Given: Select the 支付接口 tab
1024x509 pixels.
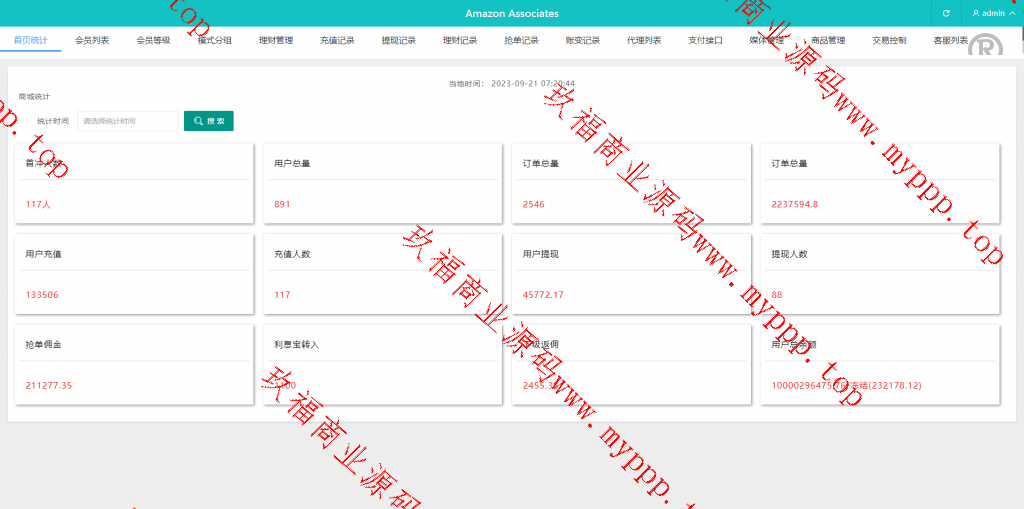Looking at the screenshot, I should (705, 40).
